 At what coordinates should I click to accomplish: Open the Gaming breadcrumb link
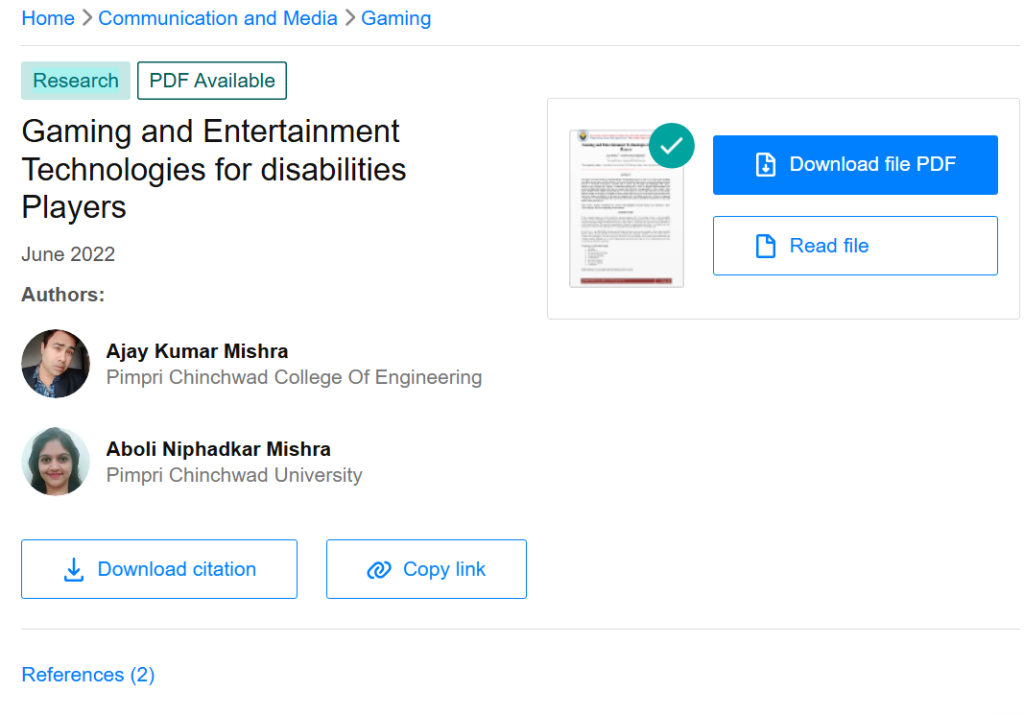(x=396, y=18)
